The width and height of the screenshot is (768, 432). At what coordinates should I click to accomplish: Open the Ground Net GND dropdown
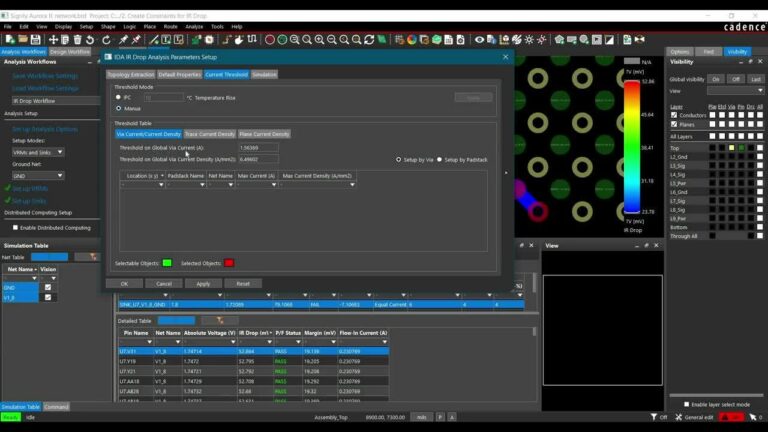pyautogui.click(x=38, y=175)
